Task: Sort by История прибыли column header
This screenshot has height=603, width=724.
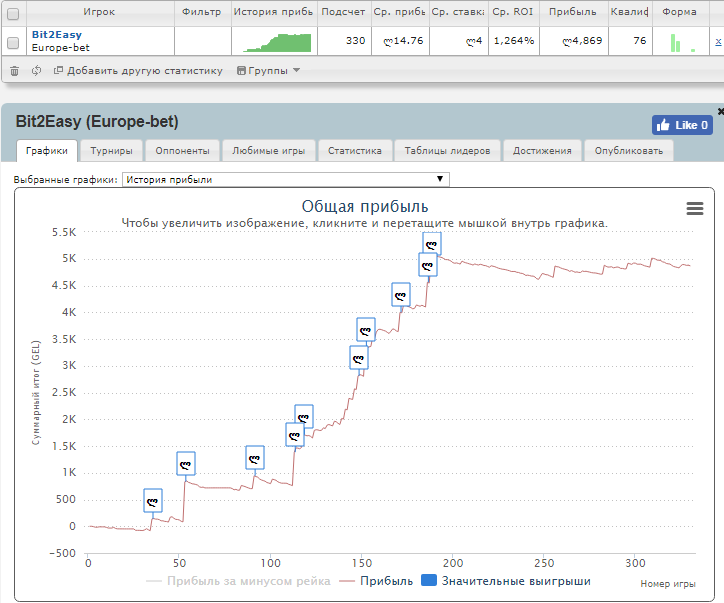Action: click(x=274, y=12)
